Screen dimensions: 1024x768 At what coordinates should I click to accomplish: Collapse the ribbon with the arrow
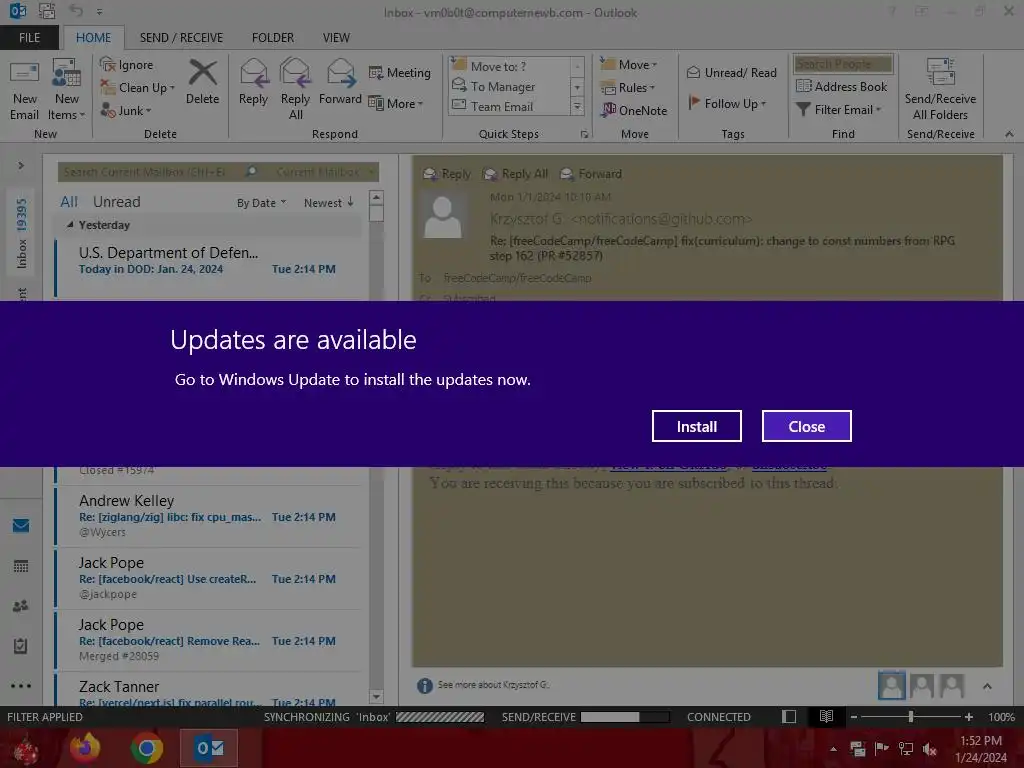click(x=1009, y=134)
